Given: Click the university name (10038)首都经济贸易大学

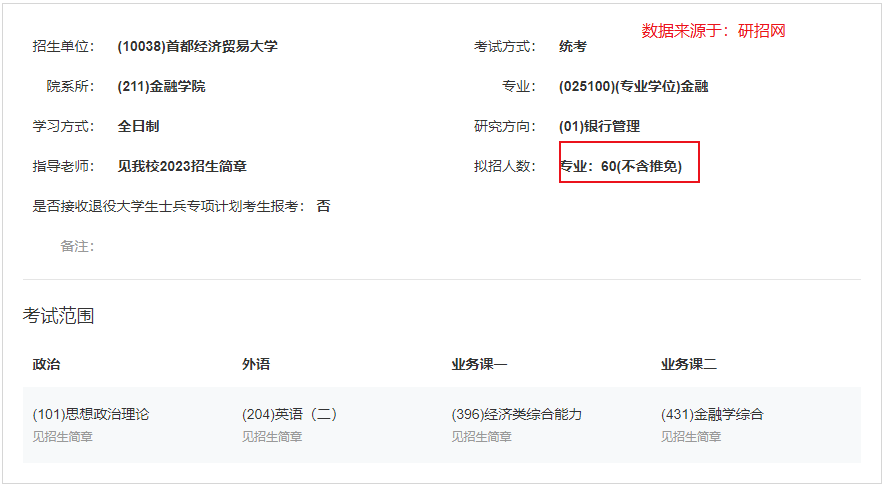Looking at the screenshot, I should tap(198, 46).
